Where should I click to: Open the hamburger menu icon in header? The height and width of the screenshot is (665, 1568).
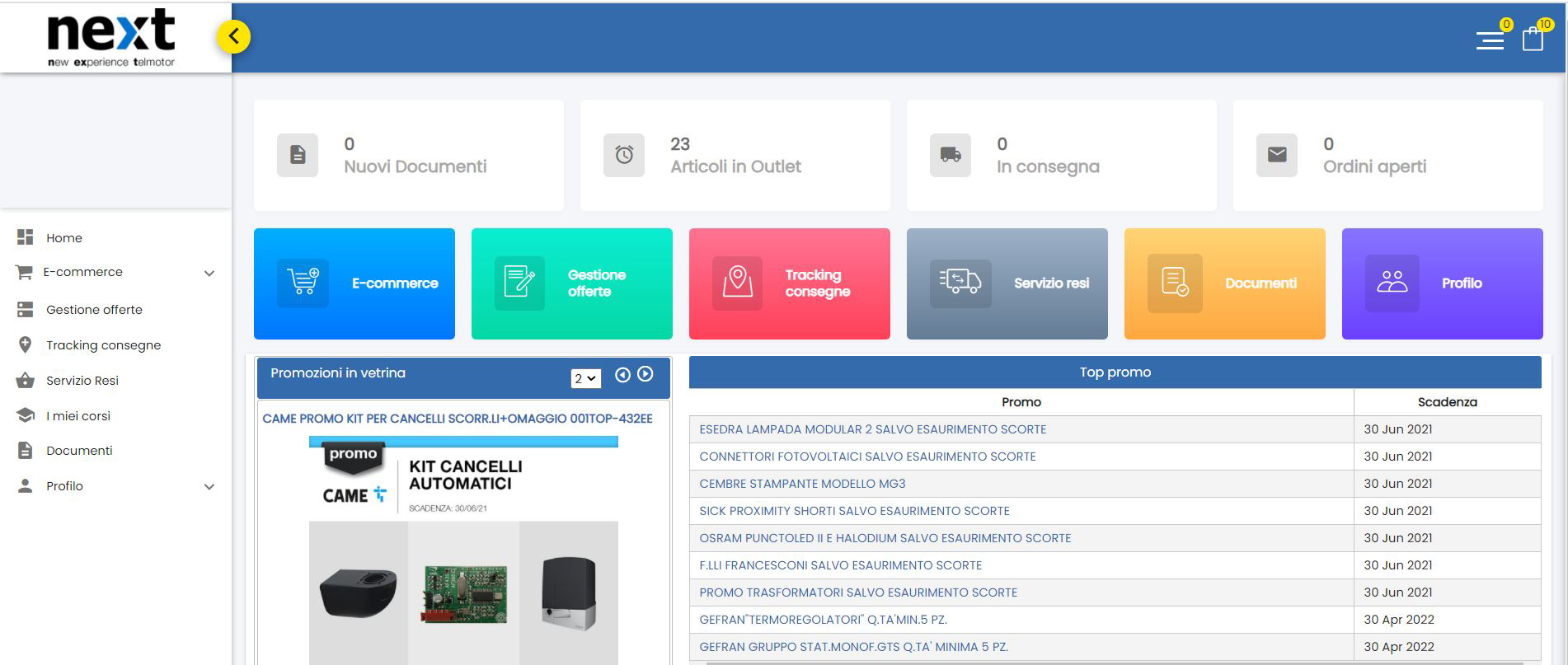pos(1490,40)
